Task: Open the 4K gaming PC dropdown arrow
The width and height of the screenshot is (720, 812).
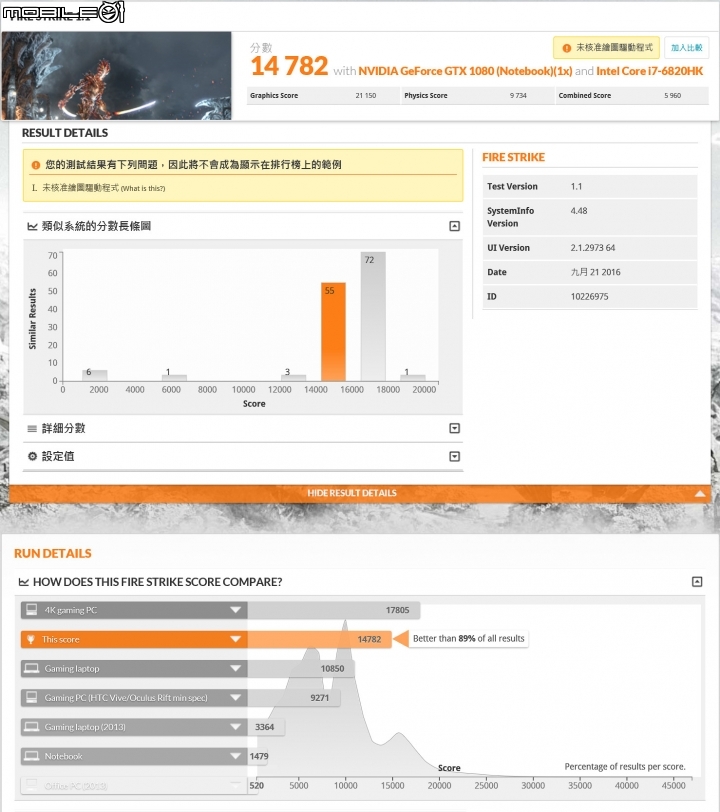Action: [x=236, y=610]
